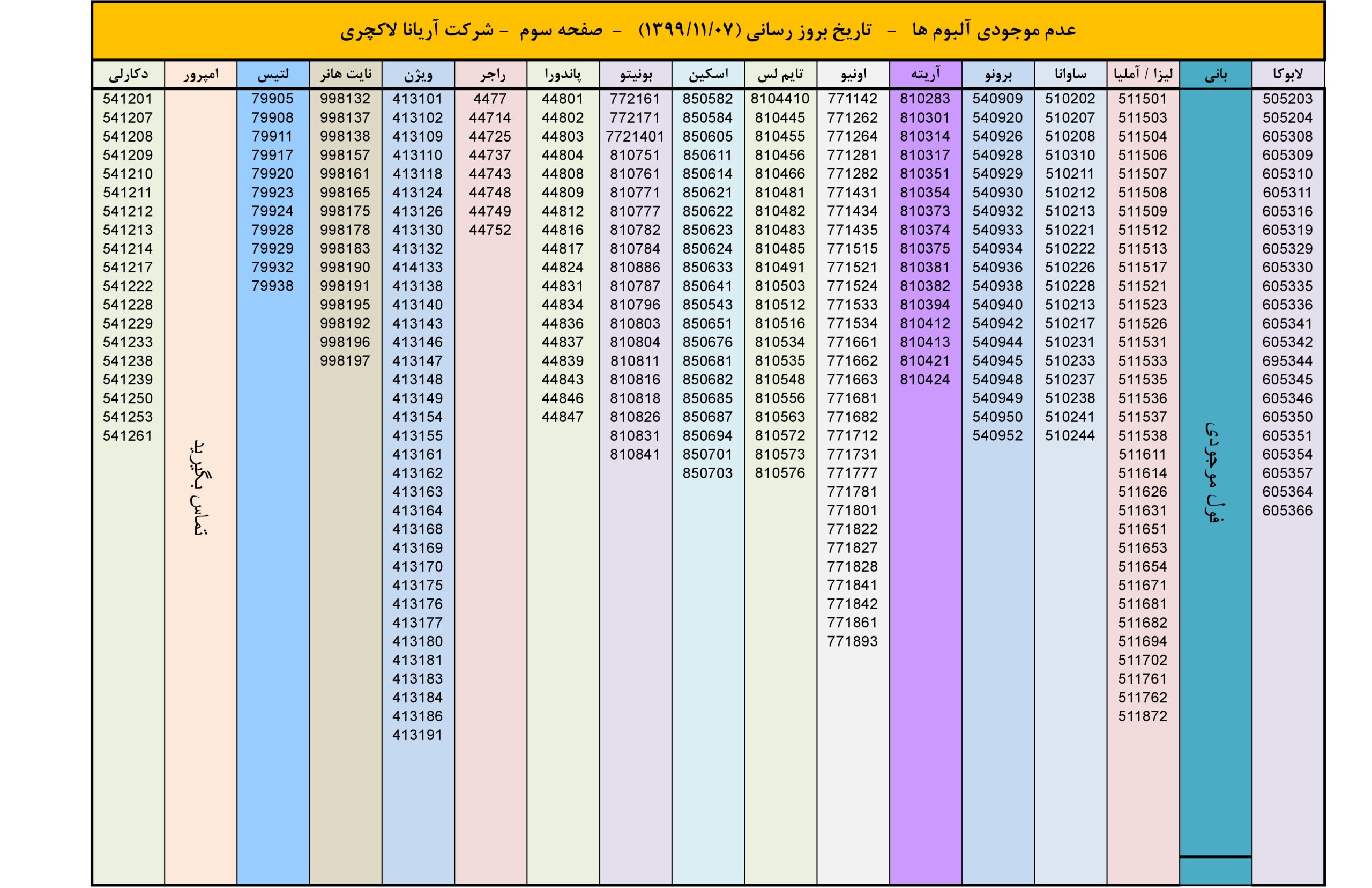Click code 695344 in لابوکا column
This screenshot has width=1372, height=888.
[x=1287, y=361]
